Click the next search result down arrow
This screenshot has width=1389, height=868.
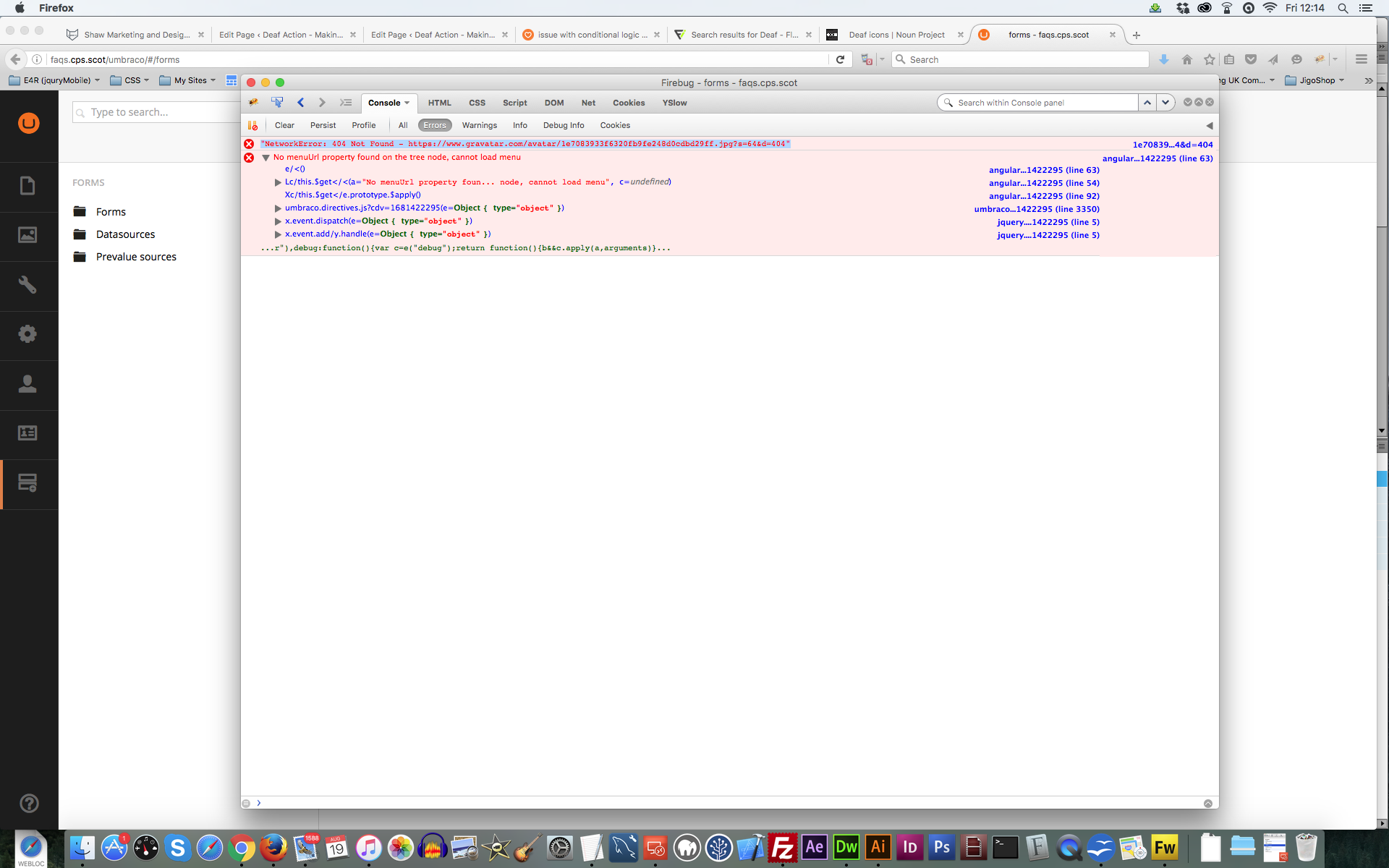[1165, 103]
